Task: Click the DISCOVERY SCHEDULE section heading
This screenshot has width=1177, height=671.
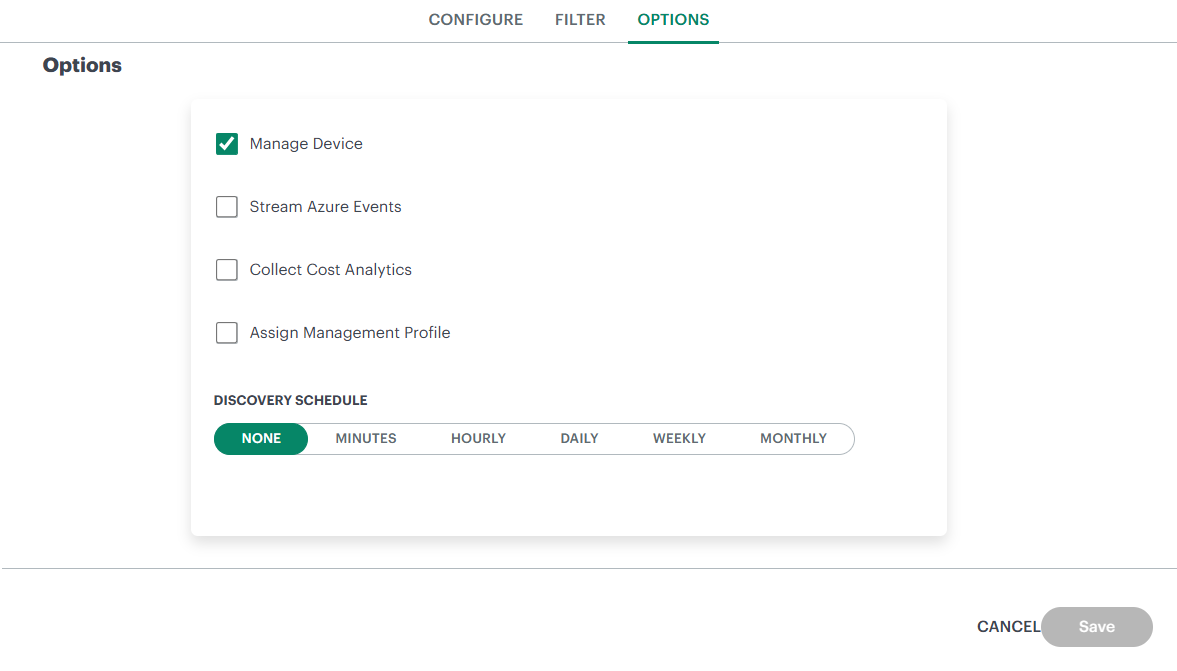Action: tap(290, 401)
